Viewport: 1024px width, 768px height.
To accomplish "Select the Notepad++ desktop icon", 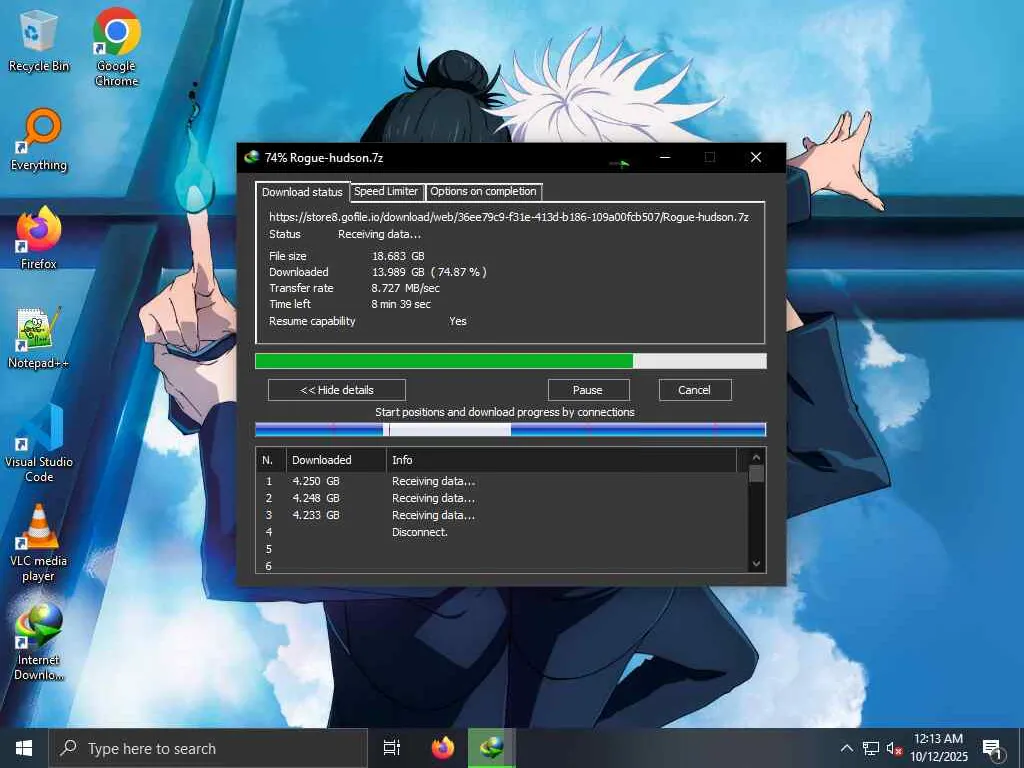I will [x=39, y=338].
